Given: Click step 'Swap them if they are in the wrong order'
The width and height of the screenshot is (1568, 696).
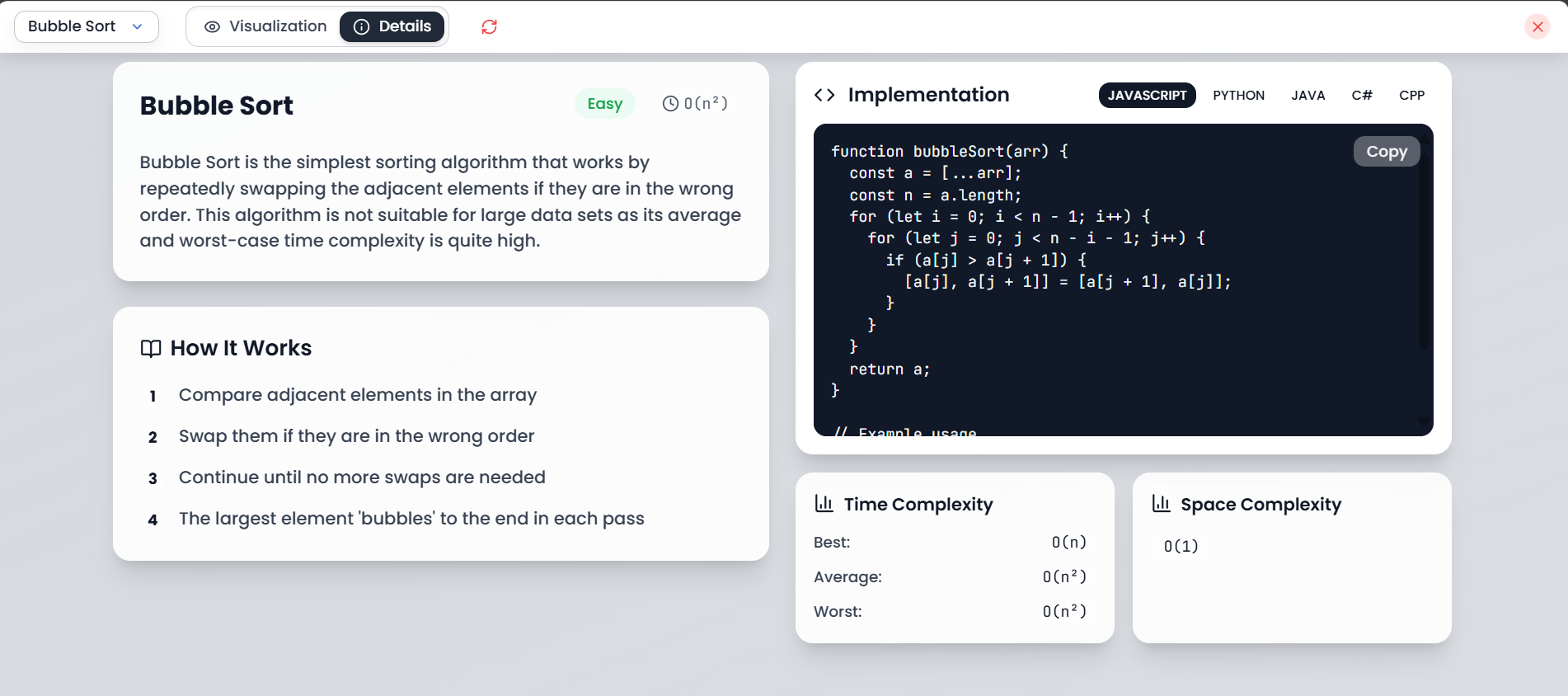Looking at the screenshot, I should [356, 436].
